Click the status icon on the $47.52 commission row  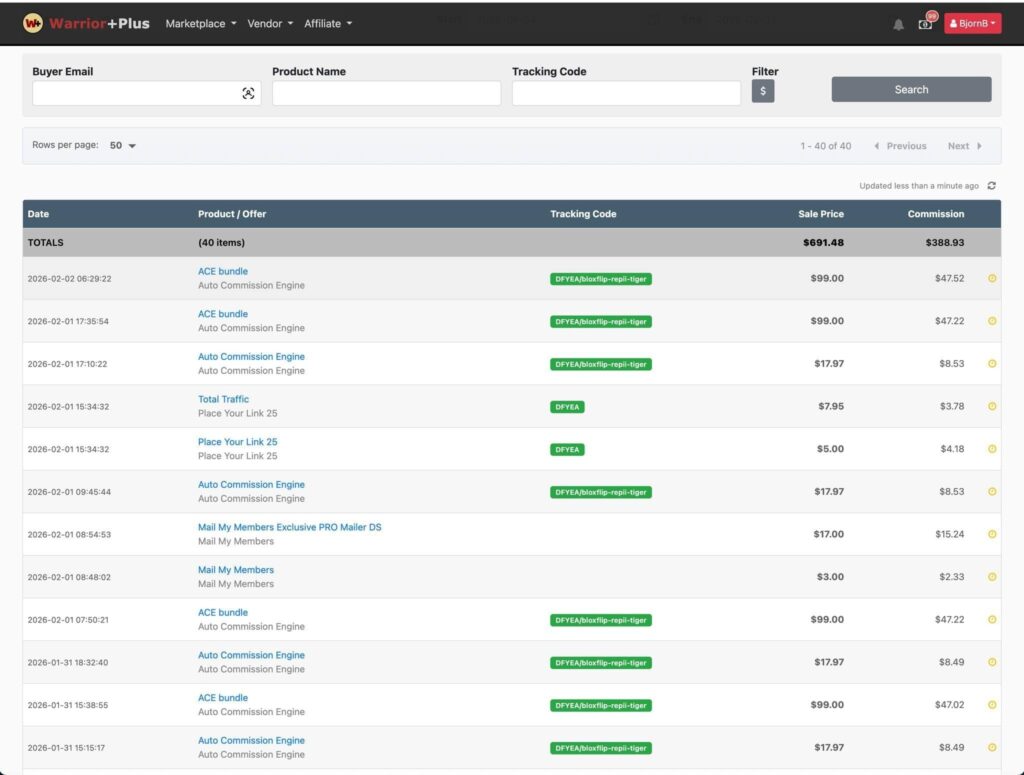pos(992,279)
